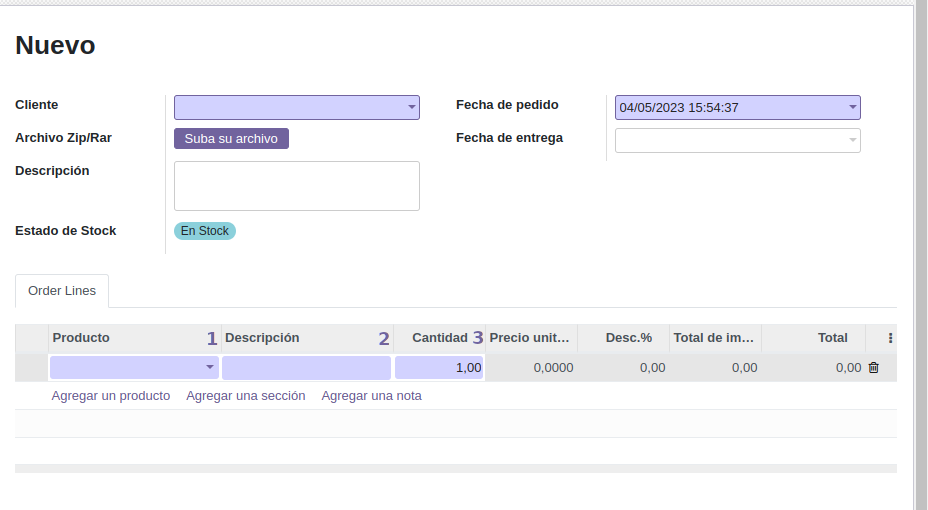Expand the Fecha de entrega dropdown
The width and height of the screenshot is (928, 510).
852,141
